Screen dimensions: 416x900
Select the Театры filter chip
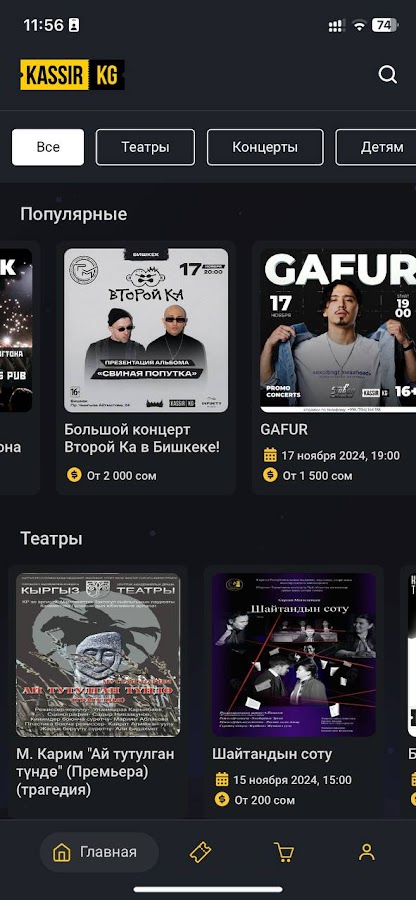click(x=145, y=147)
